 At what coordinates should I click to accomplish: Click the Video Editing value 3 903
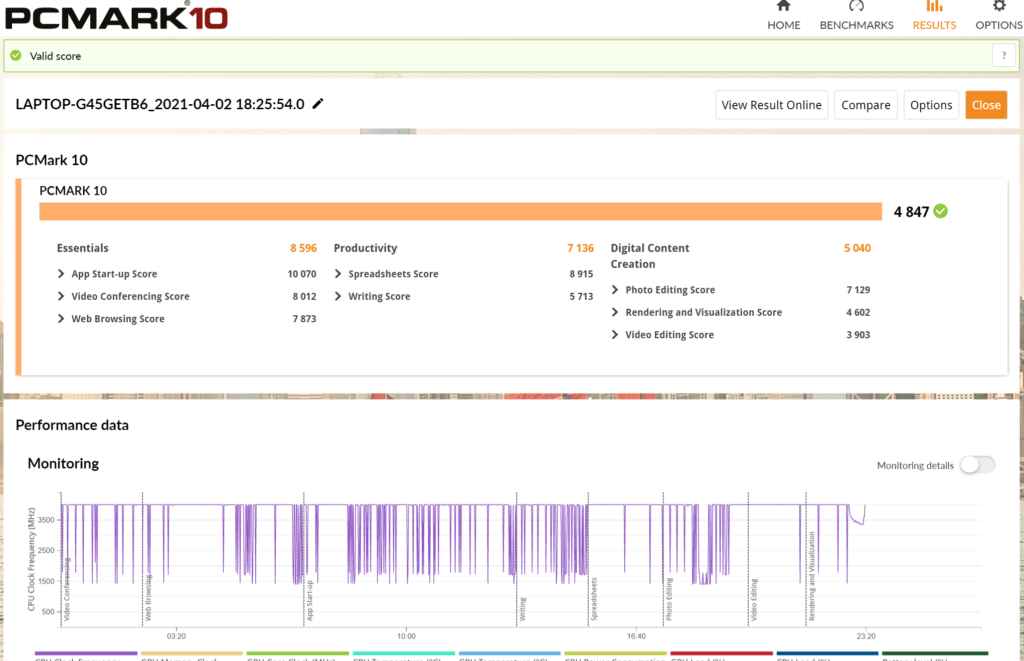[858, 335]
